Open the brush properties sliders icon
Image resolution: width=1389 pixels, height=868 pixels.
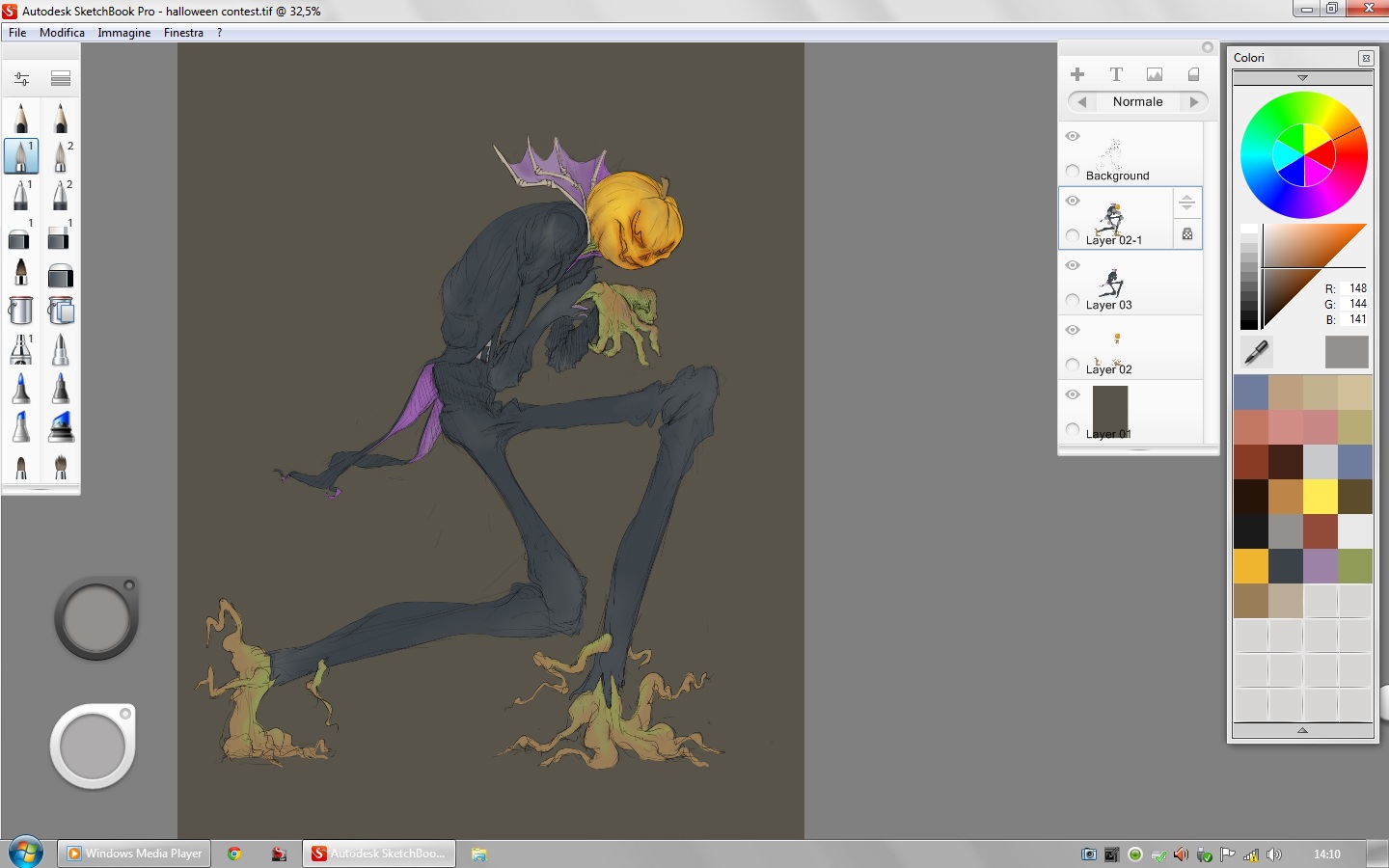pyautogui.click(x=21, y=78)
